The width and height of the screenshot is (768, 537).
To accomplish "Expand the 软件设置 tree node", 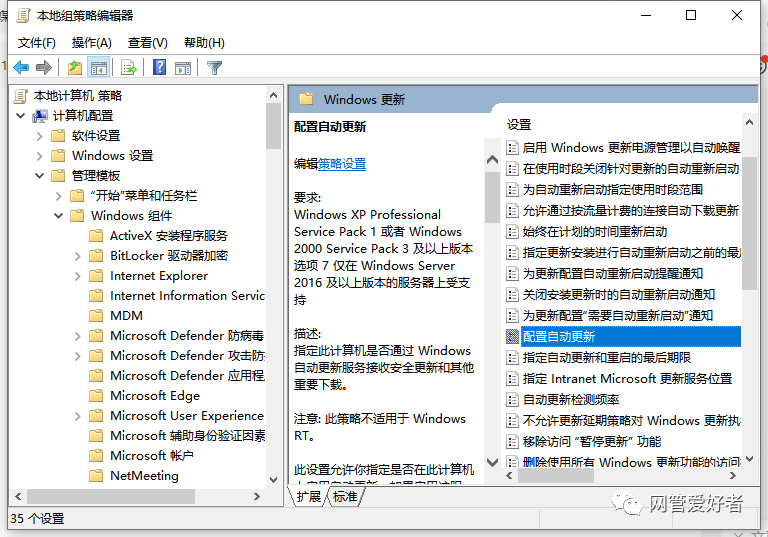I will [x=40, y=136].
